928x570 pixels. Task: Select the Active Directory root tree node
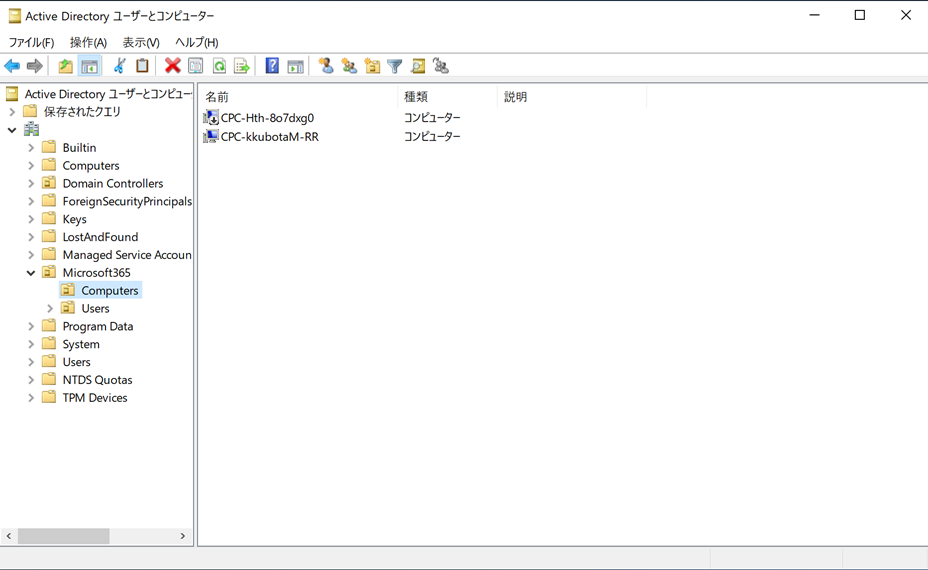pos(108,94)
